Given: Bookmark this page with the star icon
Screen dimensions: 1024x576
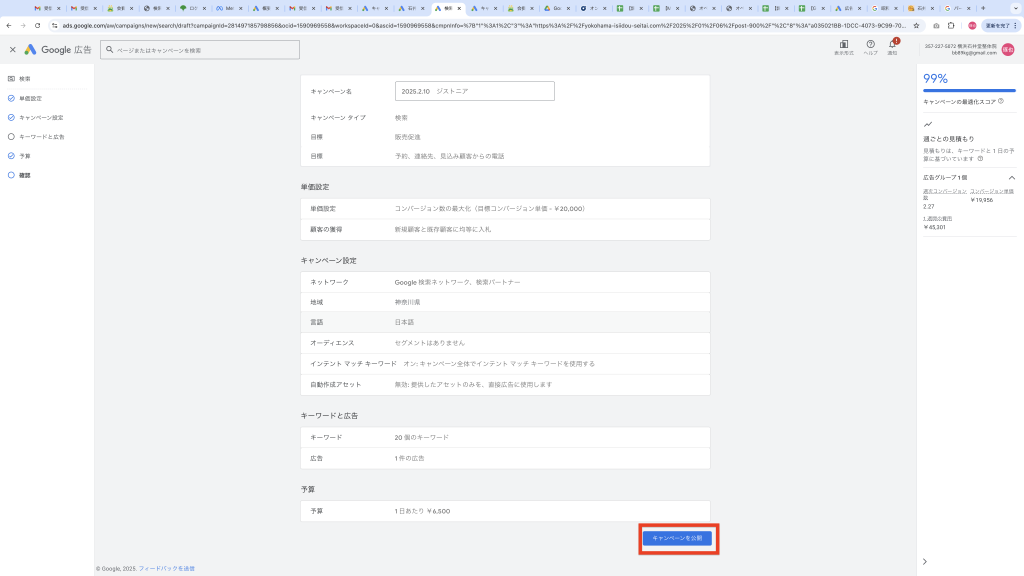Looking at the screenshot, I should tap(916, 25).
